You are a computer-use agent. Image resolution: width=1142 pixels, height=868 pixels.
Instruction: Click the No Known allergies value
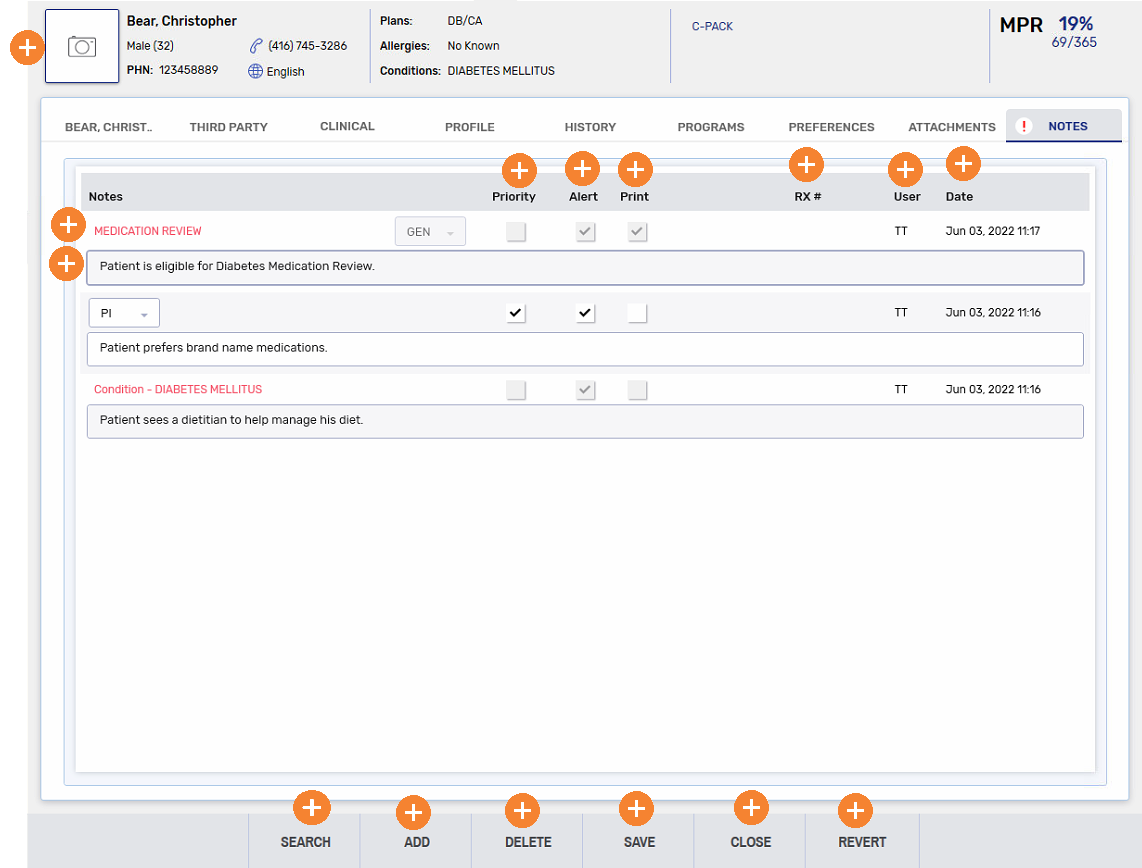point(473,46)
